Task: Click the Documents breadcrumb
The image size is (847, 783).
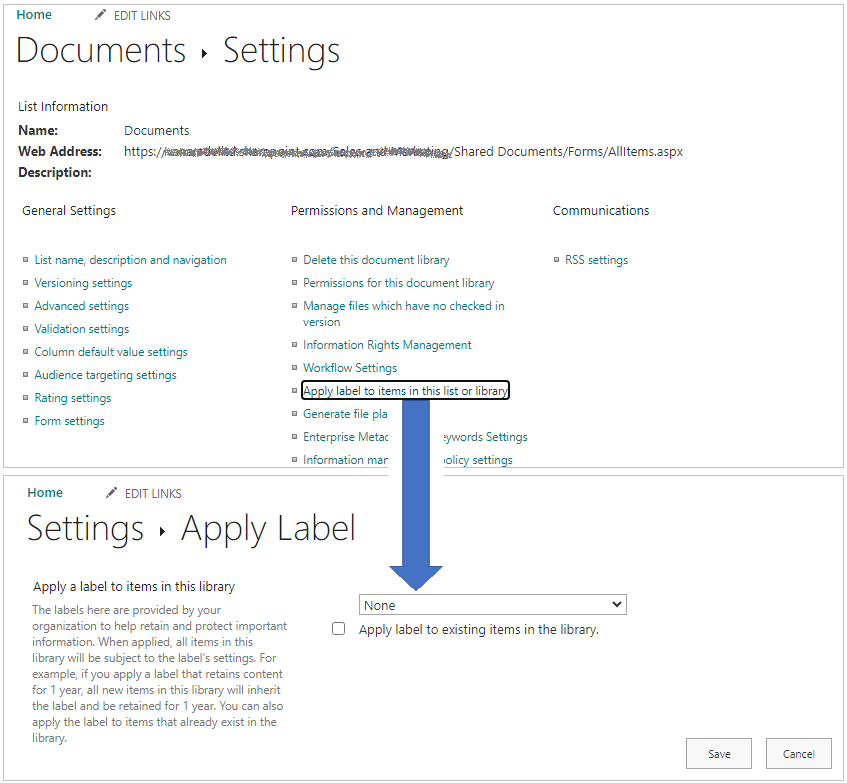Action: click(100, 50)
